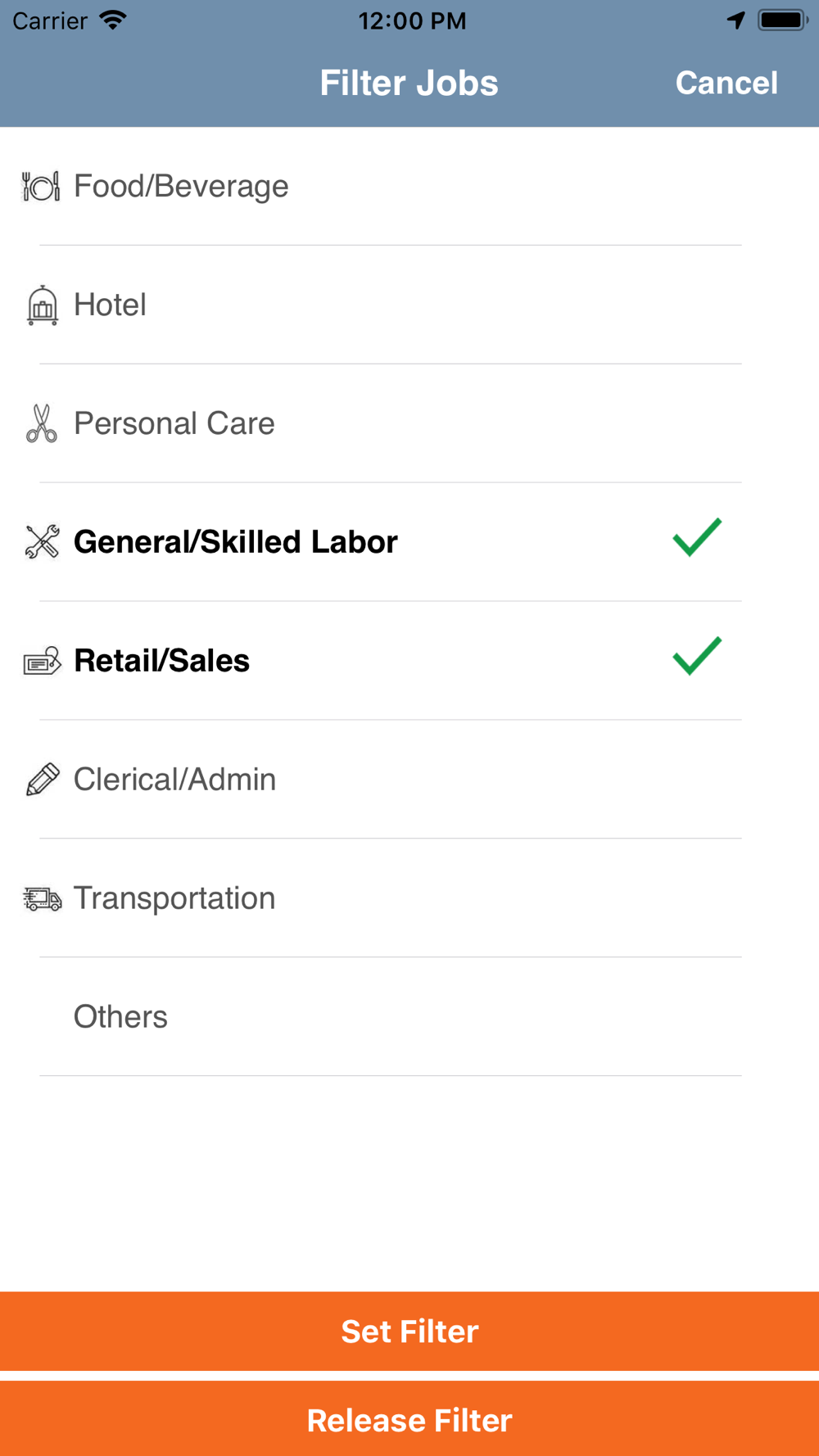This screenshot has height=1456, width=819.
Task: Tap the Food/Beverage fork and plate icon
Action: [x=41, y=187]
